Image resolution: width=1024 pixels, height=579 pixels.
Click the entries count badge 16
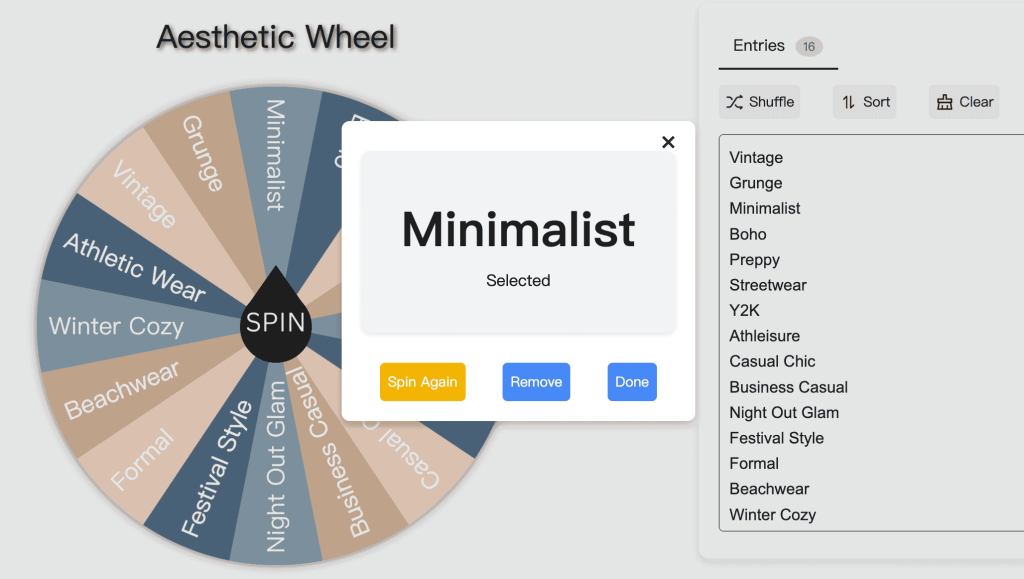coord(808,46)
